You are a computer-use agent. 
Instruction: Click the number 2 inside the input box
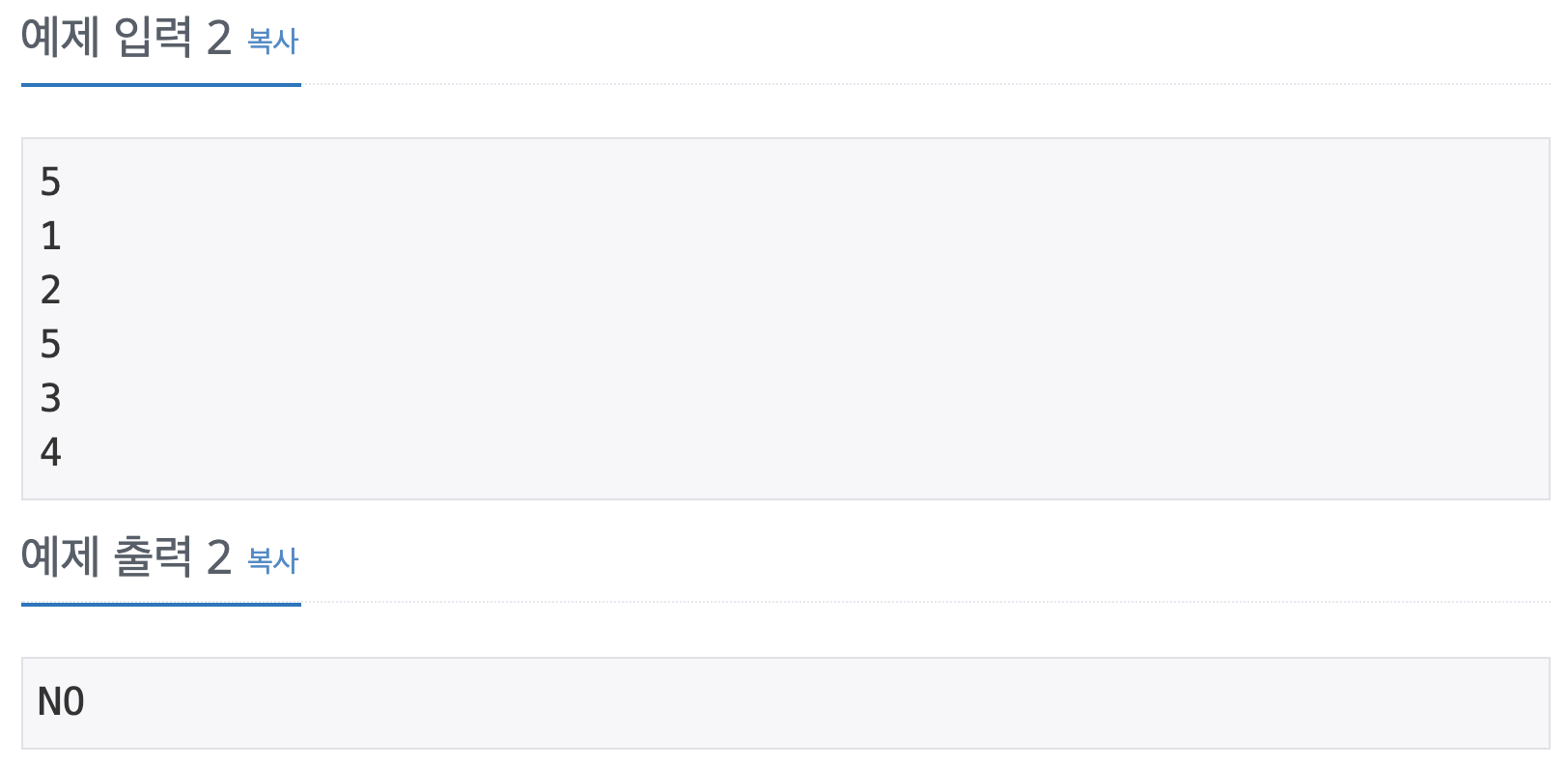click(50, 290)
